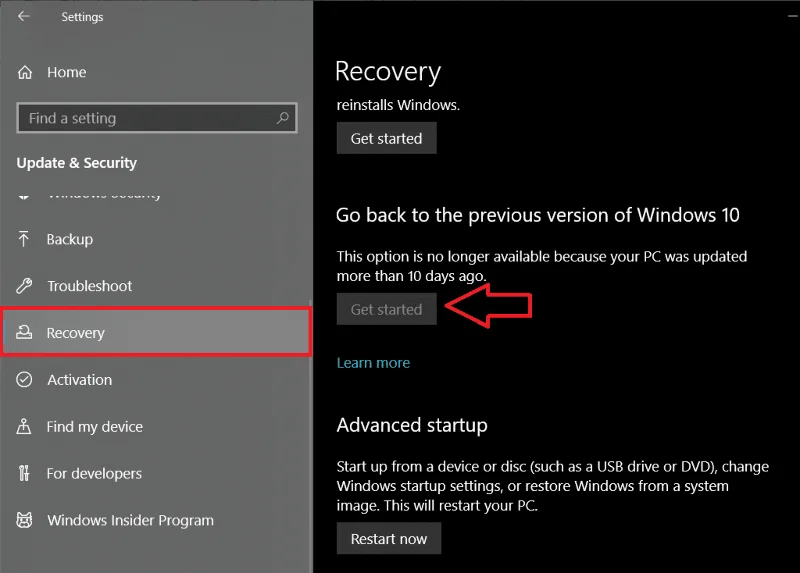800x573 pixels.
Task: Click the Windows Insider Program cat icon
Action: [x=24, y=520]
